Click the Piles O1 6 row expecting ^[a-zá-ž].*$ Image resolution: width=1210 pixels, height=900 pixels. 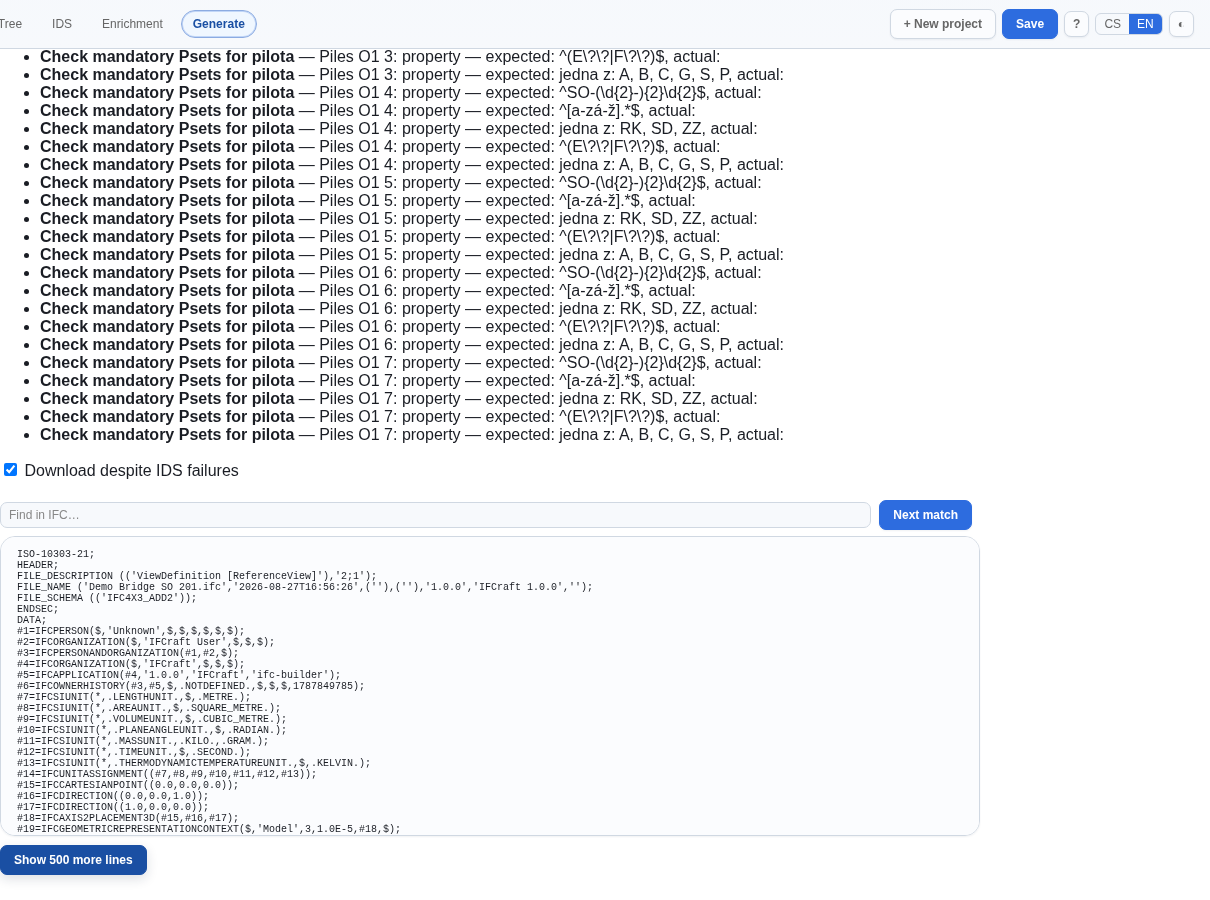[368, 291]
